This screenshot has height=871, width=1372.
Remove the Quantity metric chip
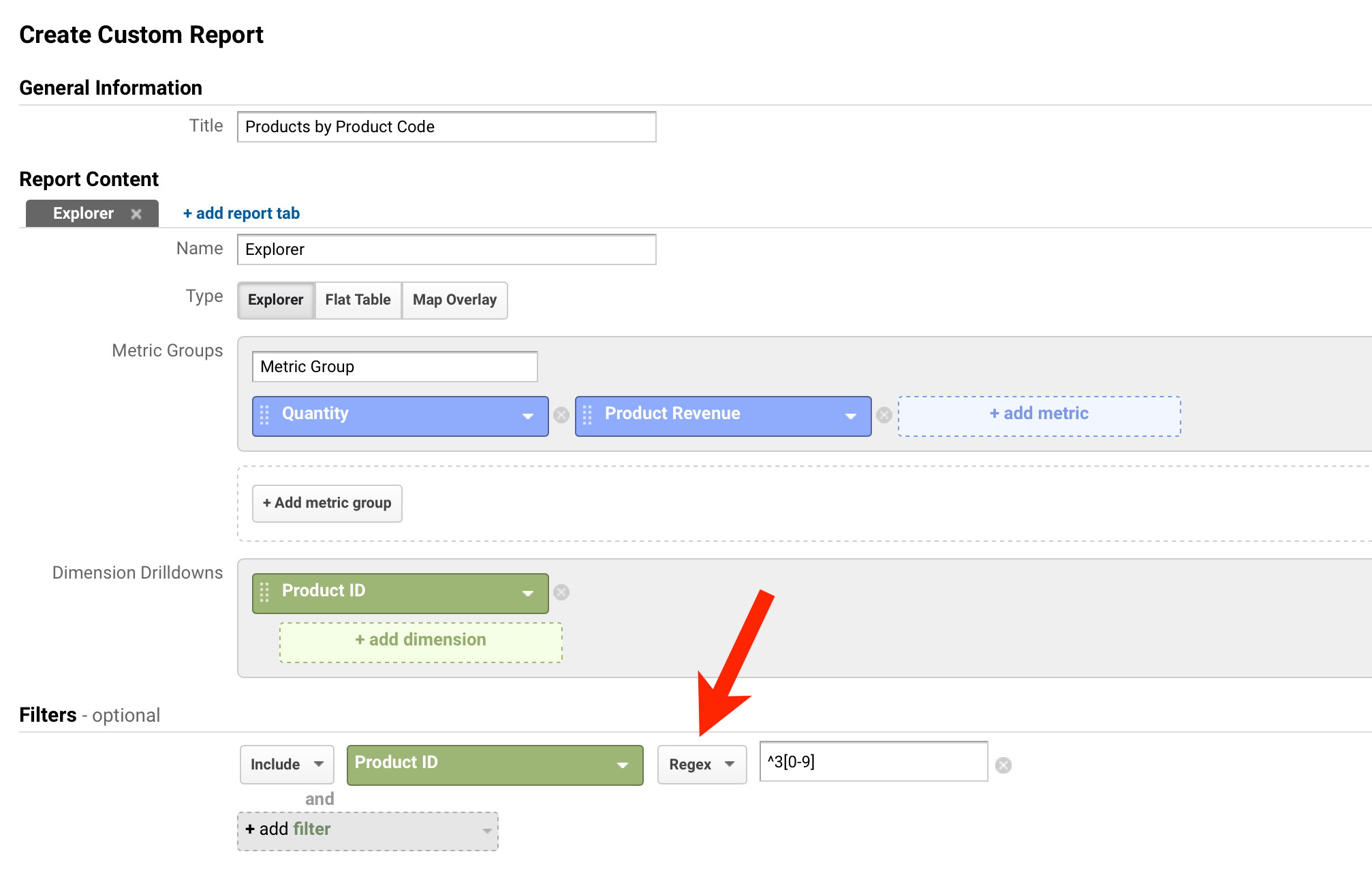[561, 416]
